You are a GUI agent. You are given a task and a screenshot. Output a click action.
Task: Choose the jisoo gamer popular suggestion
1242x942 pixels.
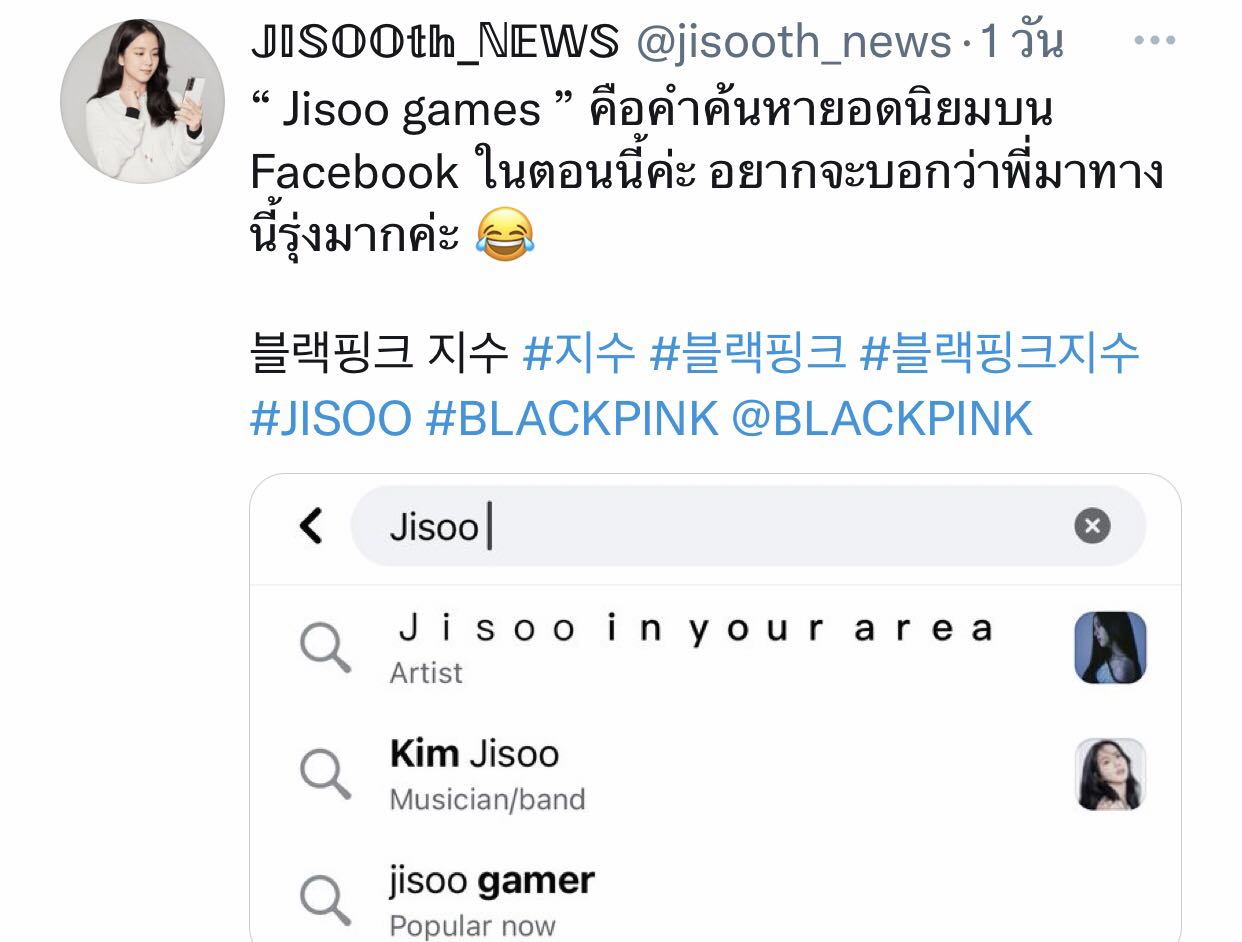point(715,895)
